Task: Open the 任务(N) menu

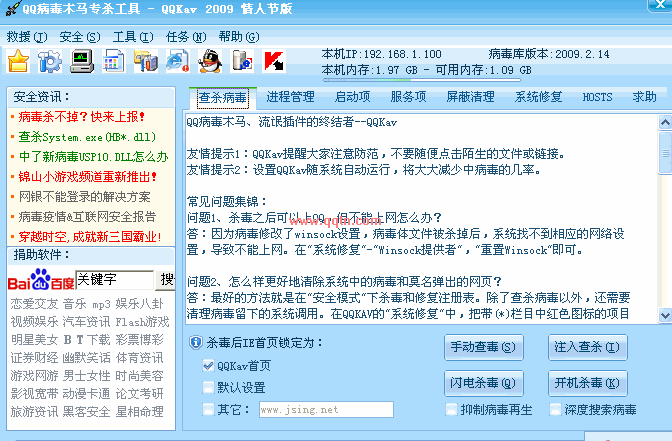Action: pyautogui.click(x=186, y=37)
